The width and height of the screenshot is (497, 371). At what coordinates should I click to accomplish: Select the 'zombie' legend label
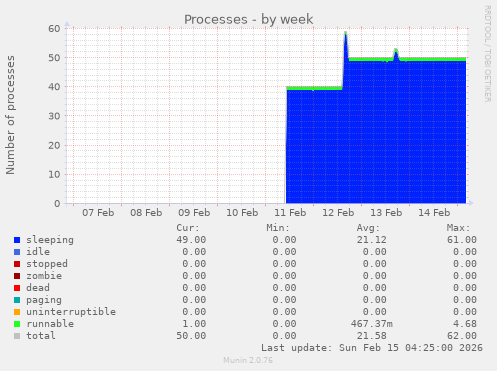(44, 276)
